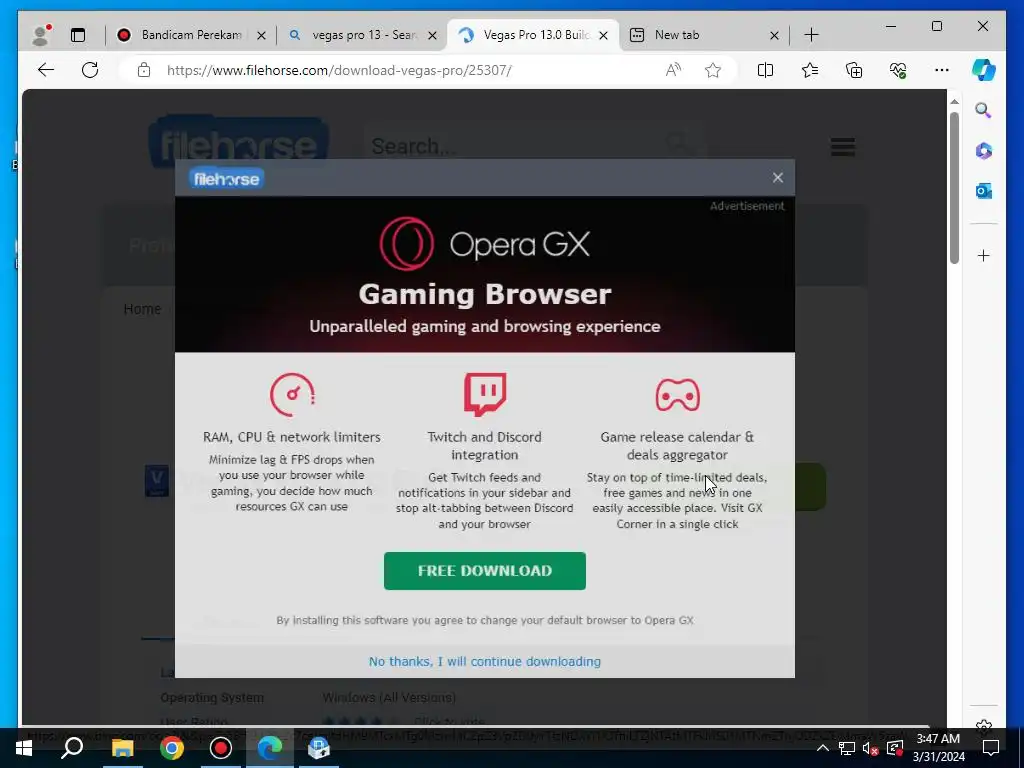Close the New tab tab
Screen dimensions: 1024x768
(x=775, y=35)
